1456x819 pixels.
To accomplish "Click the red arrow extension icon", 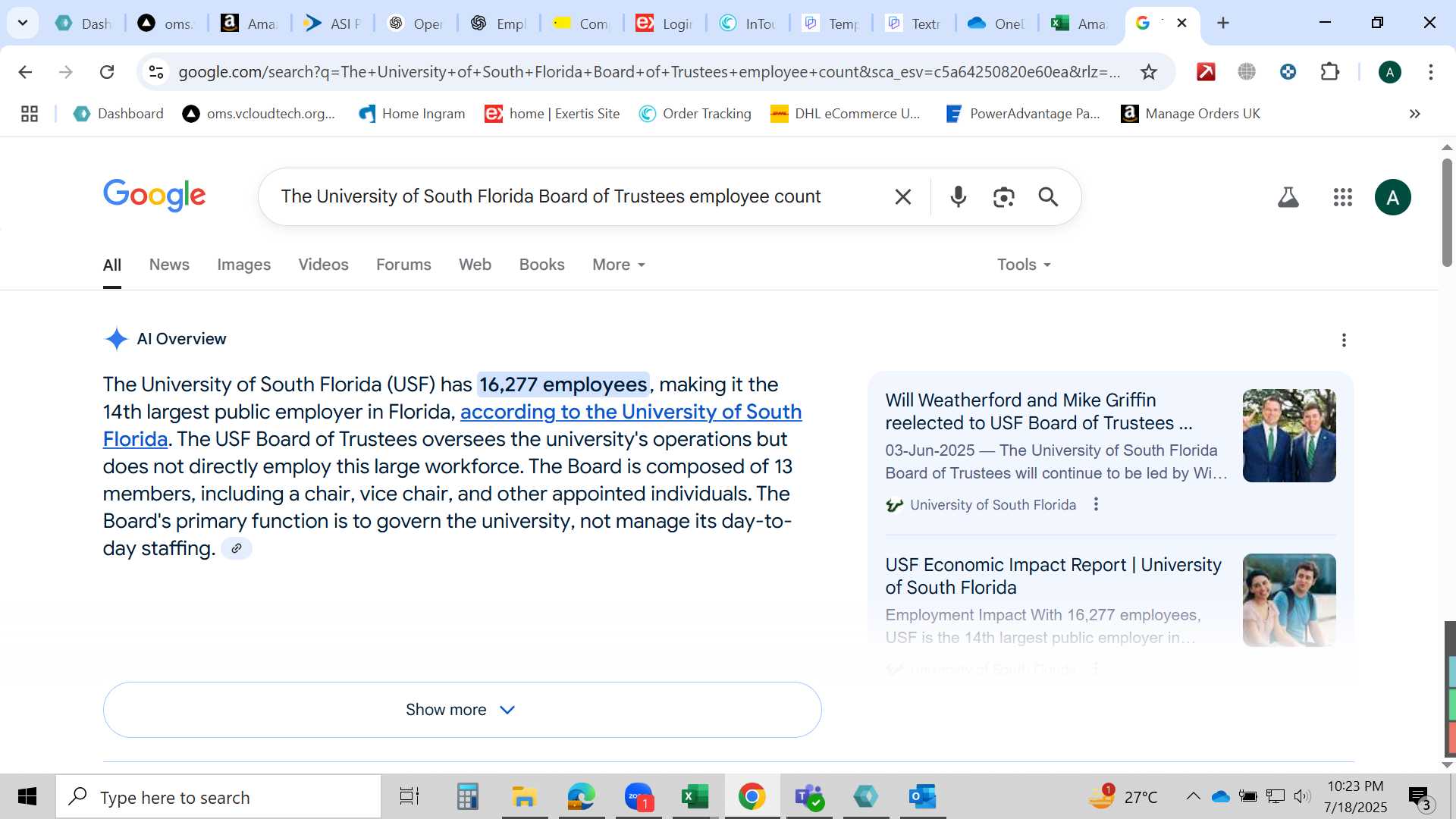I will pos(1206,72).
